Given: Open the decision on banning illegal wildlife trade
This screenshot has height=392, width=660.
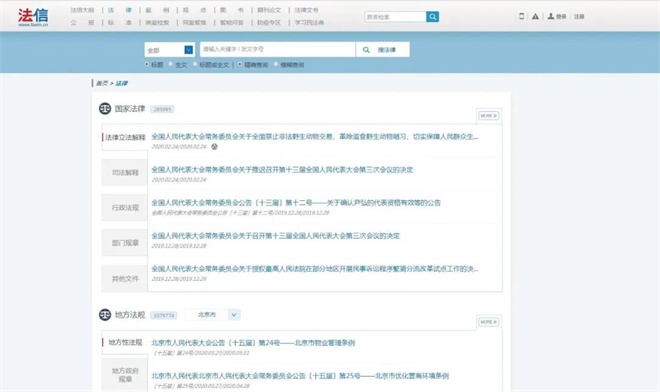Looking at the screenshot, I should [x=315, y=136].
